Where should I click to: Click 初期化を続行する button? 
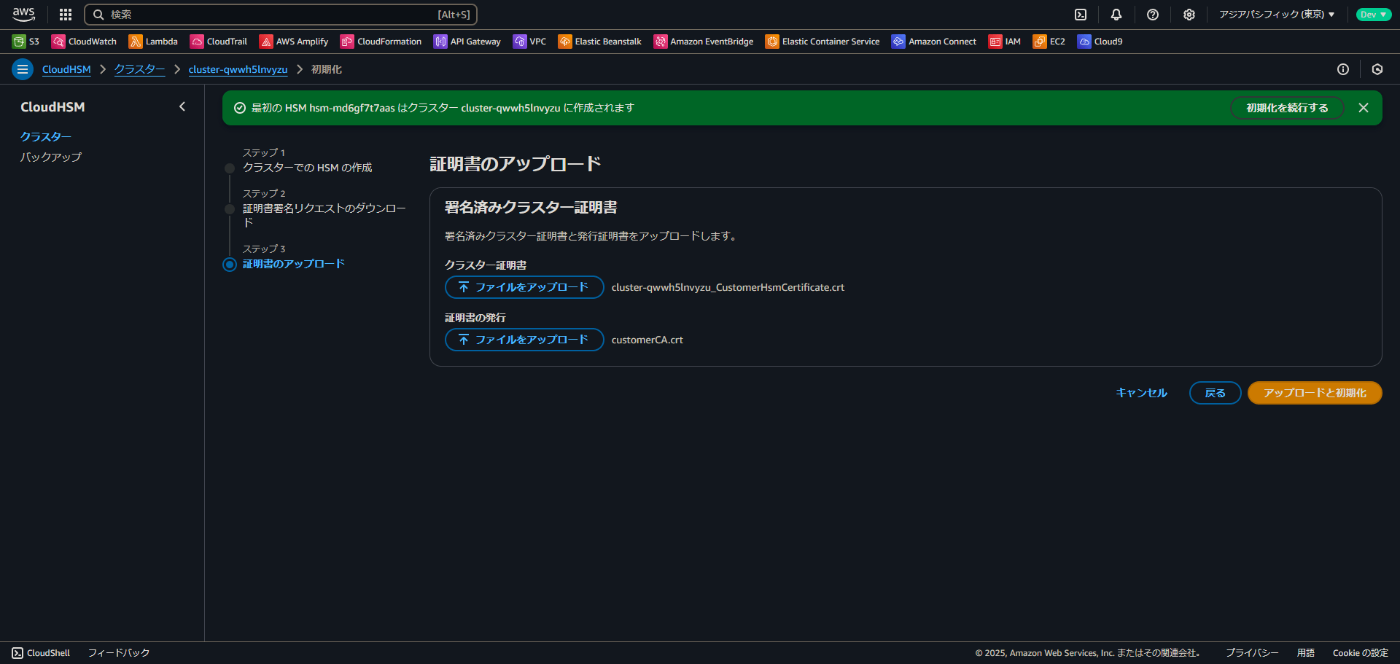coord(1287,108)
